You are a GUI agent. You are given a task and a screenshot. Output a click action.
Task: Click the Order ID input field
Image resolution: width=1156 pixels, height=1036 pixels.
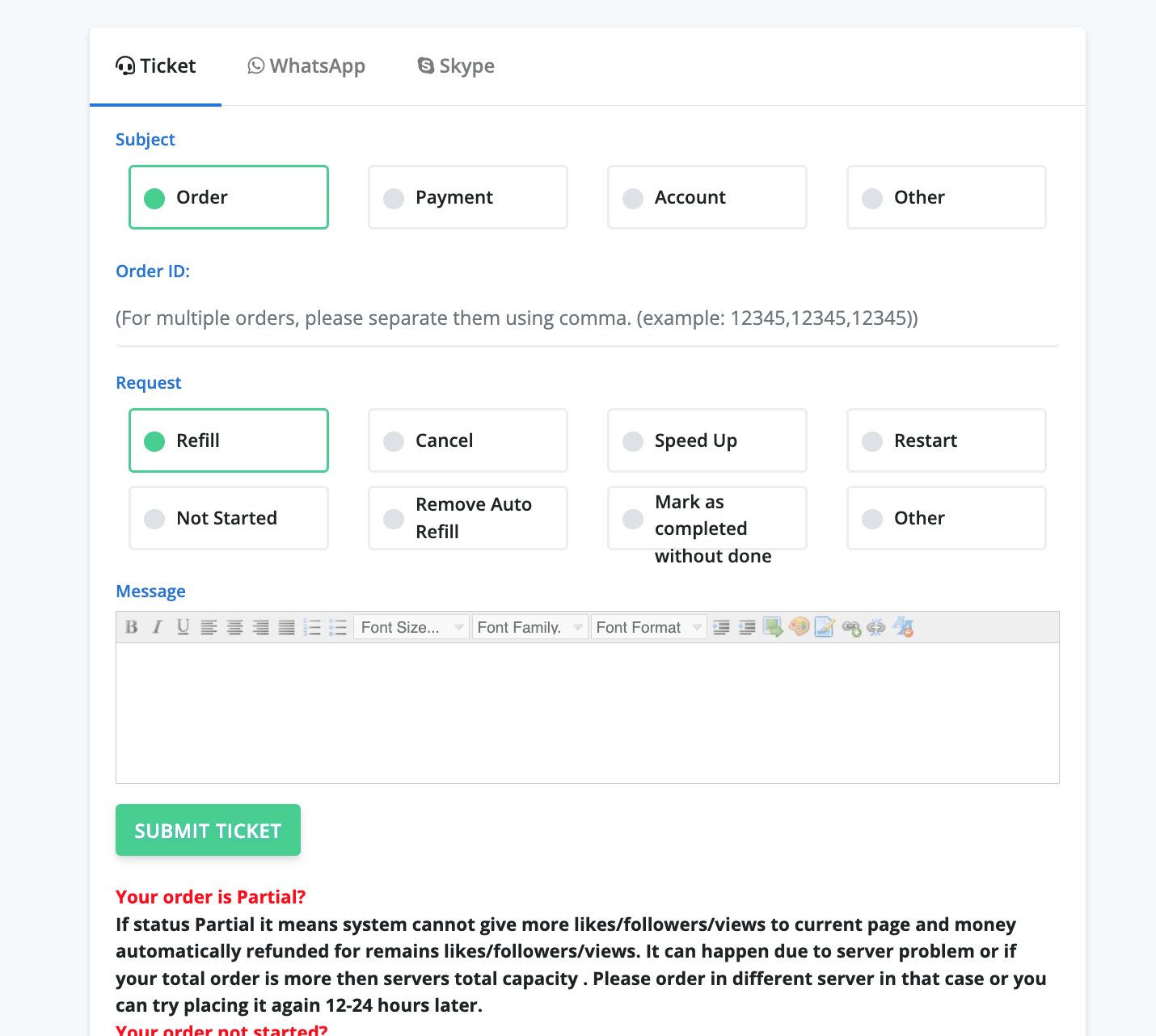click(588, 318)
